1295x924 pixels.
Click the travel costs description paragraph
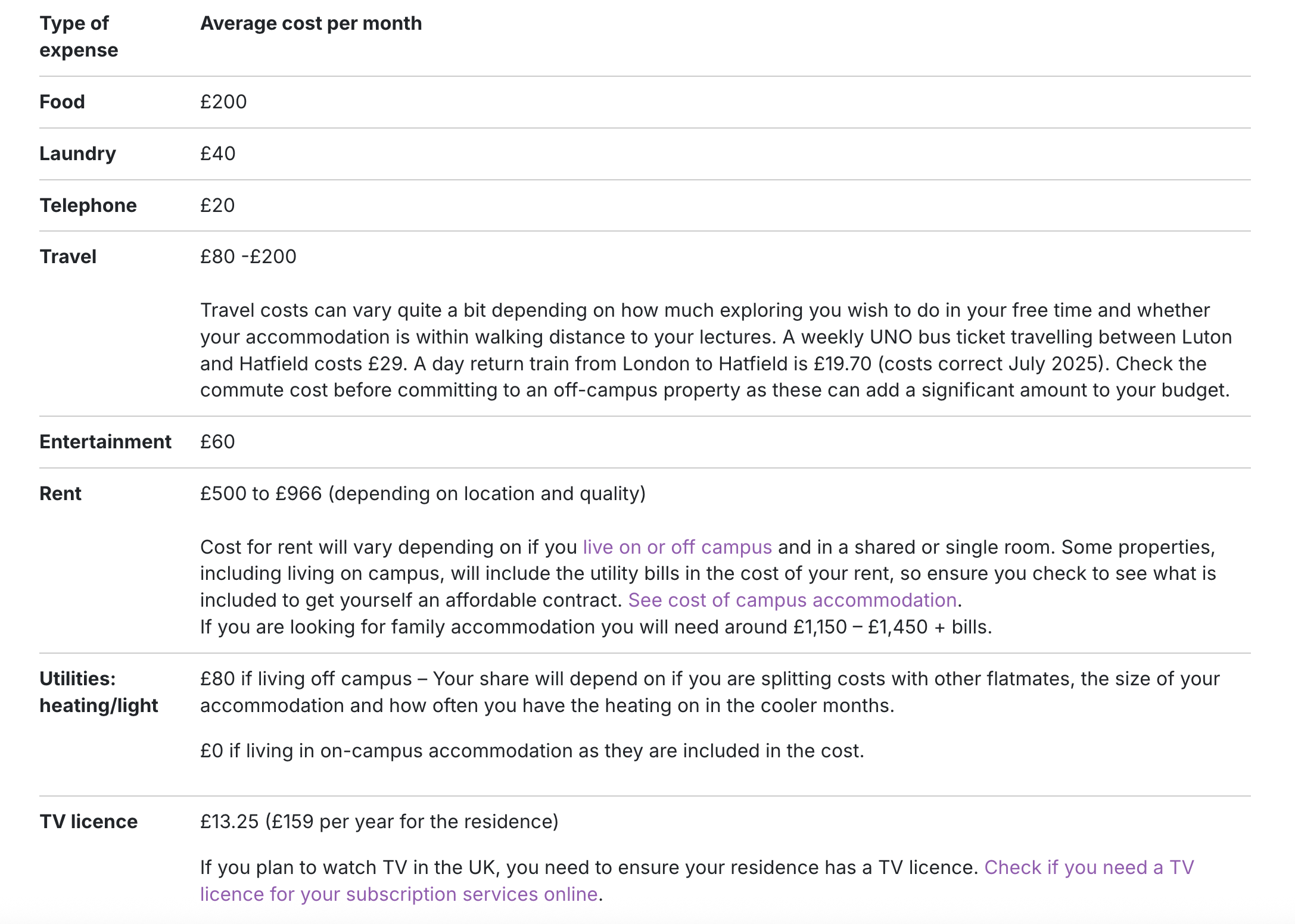[715, 350]
